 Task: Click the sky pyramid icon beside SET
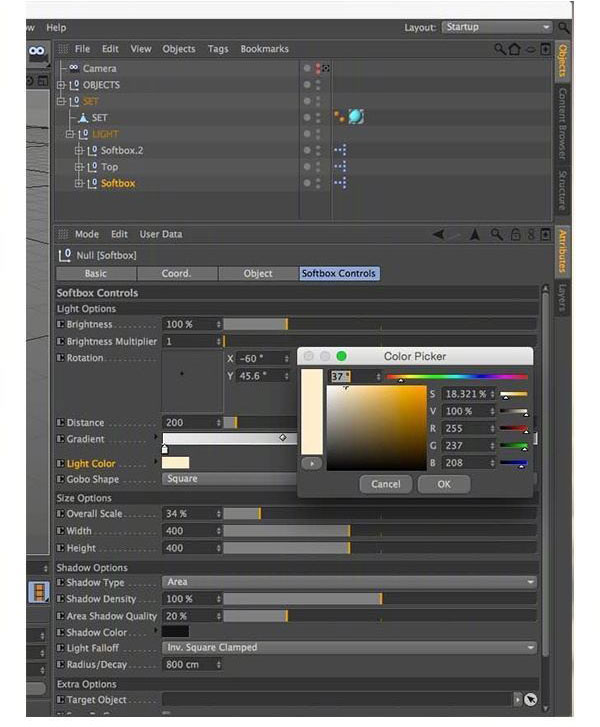[x=83, y=117]
